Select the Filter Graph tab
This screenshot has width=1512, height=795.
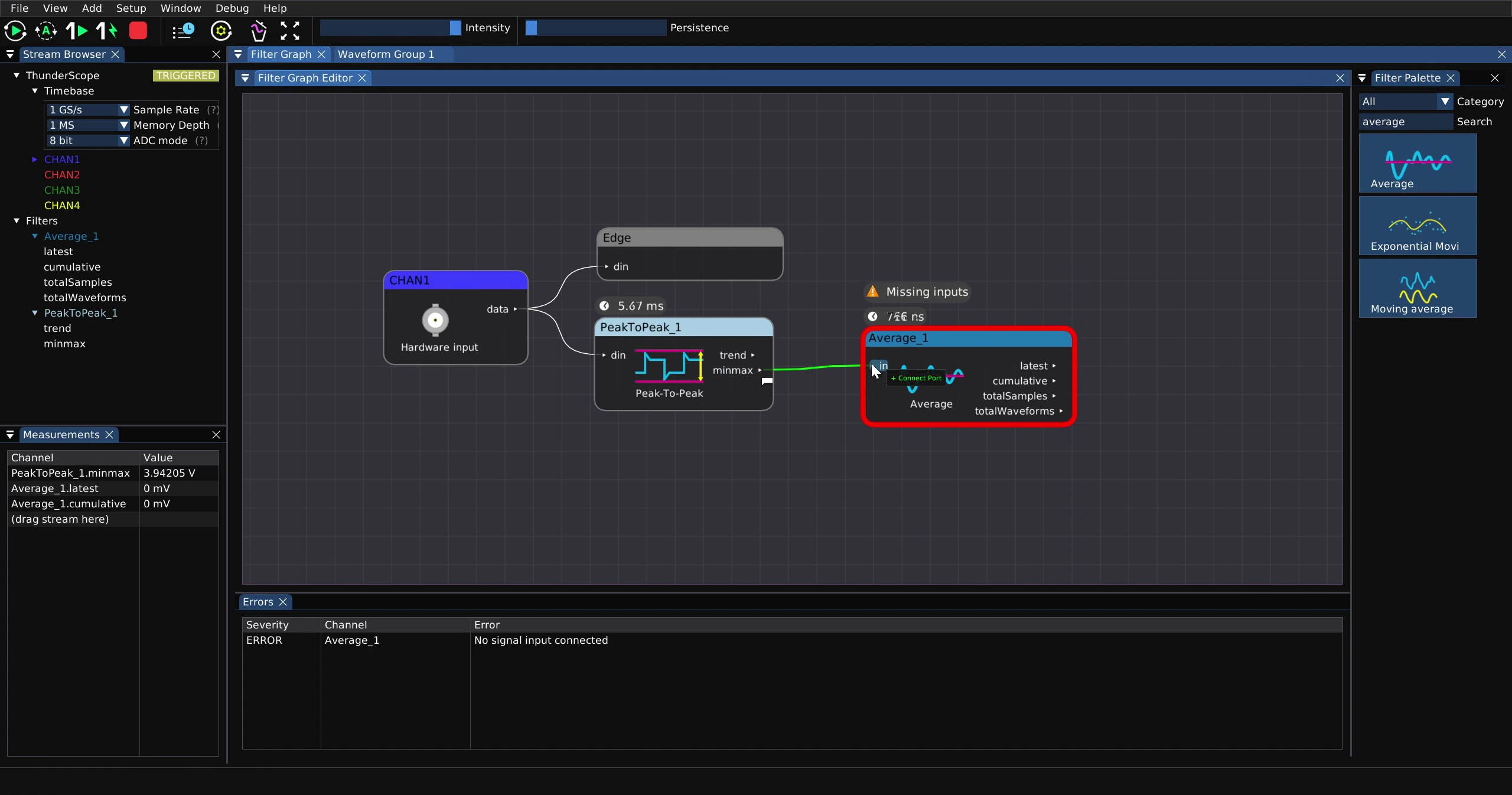tap(281, 54)
